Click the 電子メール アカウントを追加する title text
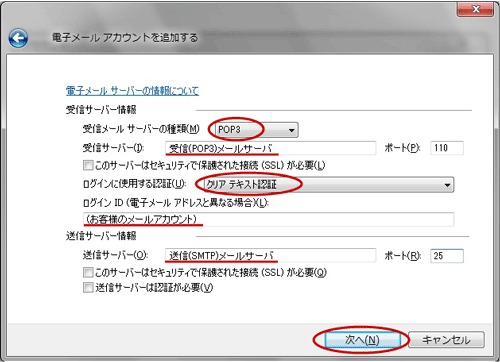500x362 pixels. pos(125,37)
